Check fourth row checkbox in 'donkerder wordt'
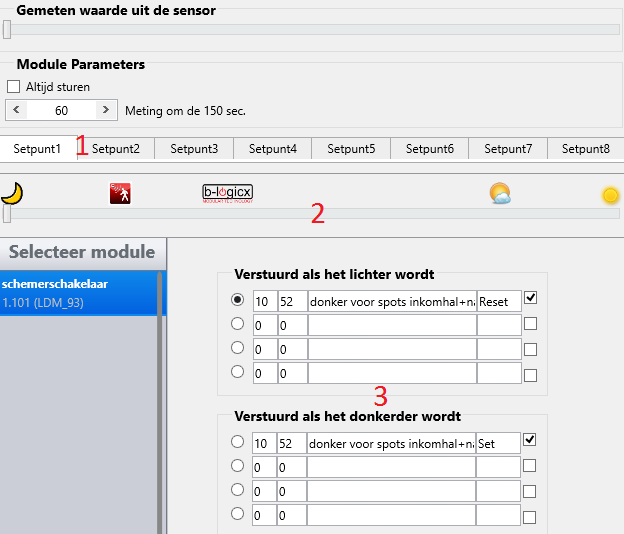624x534 pixels. coord(530,517)
